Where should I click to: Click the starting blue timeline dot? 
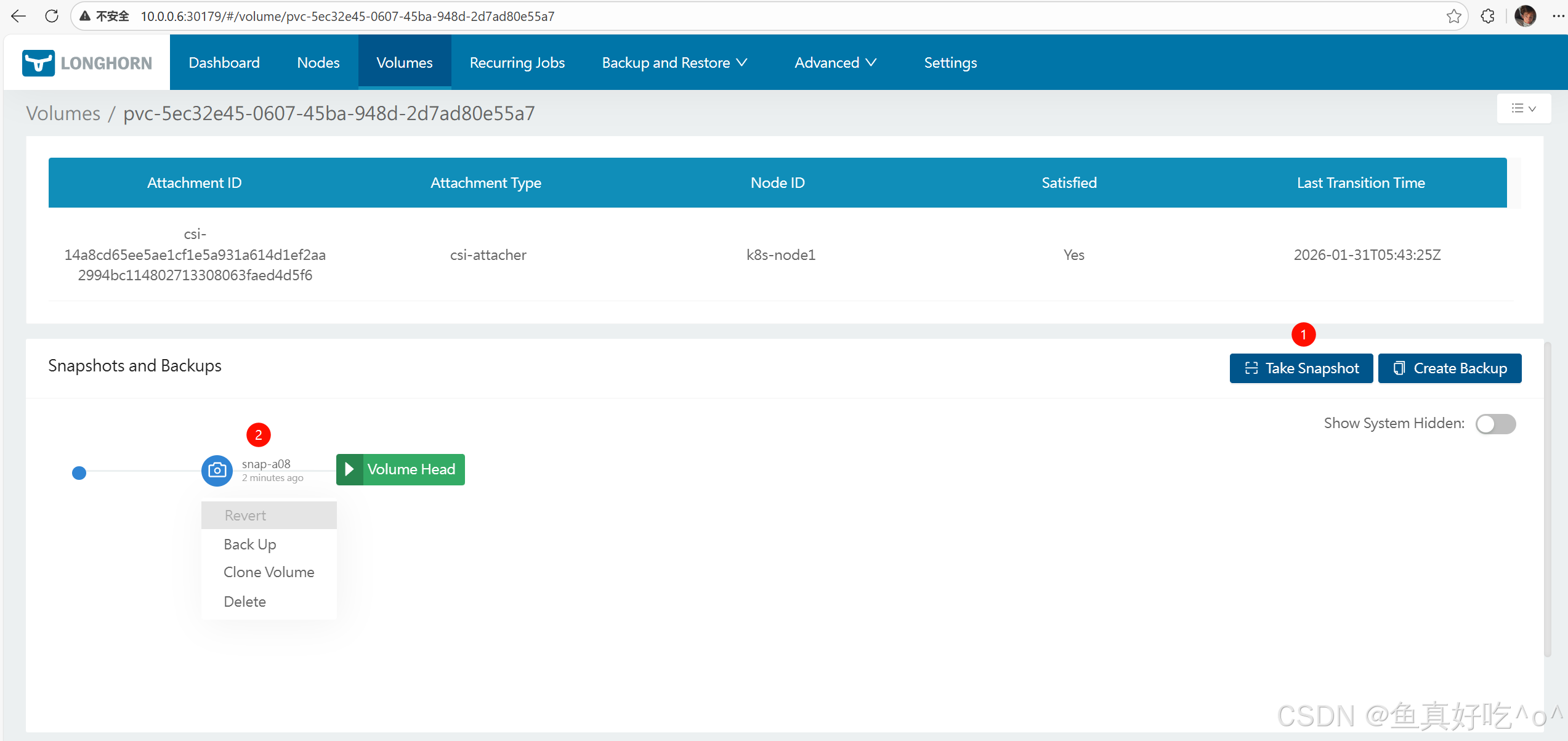pos(79,473)
